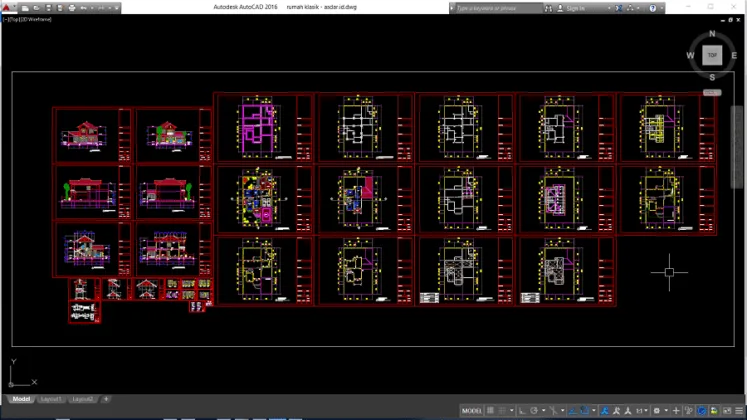Toggle the grid display in status bar

pyautogui.click(x=490, y=410)
